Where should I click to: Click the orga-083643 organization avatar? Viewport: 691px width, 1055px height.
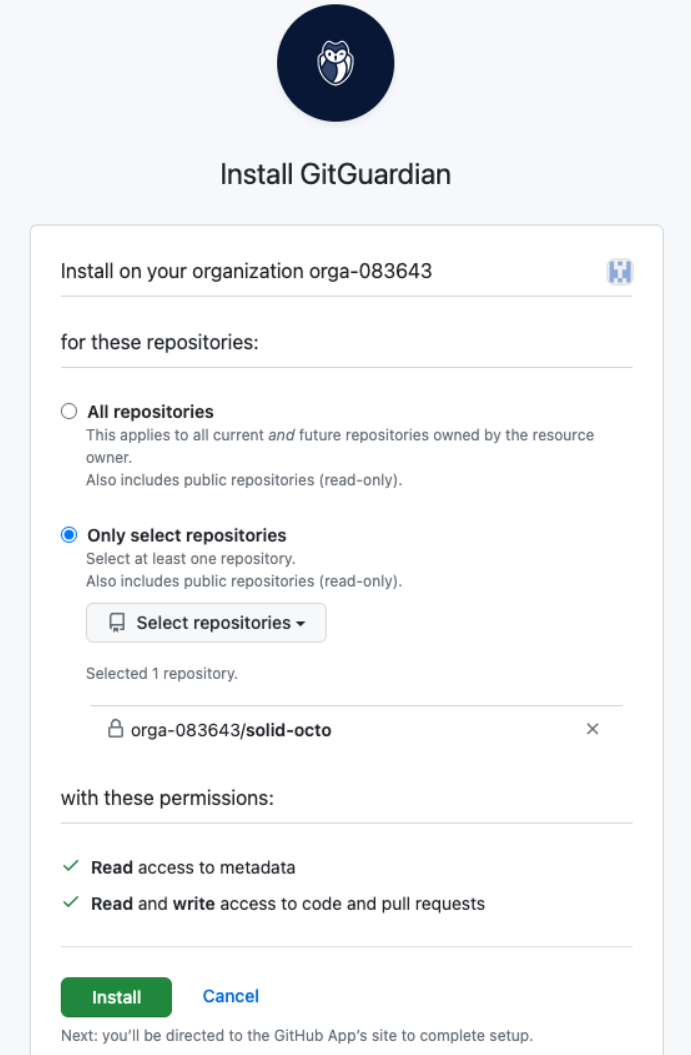620,272
